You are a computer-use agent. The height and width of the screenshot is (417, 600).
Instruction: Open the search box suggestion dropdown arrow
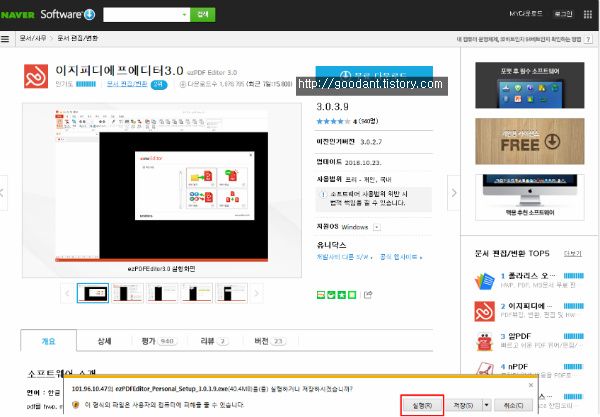(x=184, y=15)
